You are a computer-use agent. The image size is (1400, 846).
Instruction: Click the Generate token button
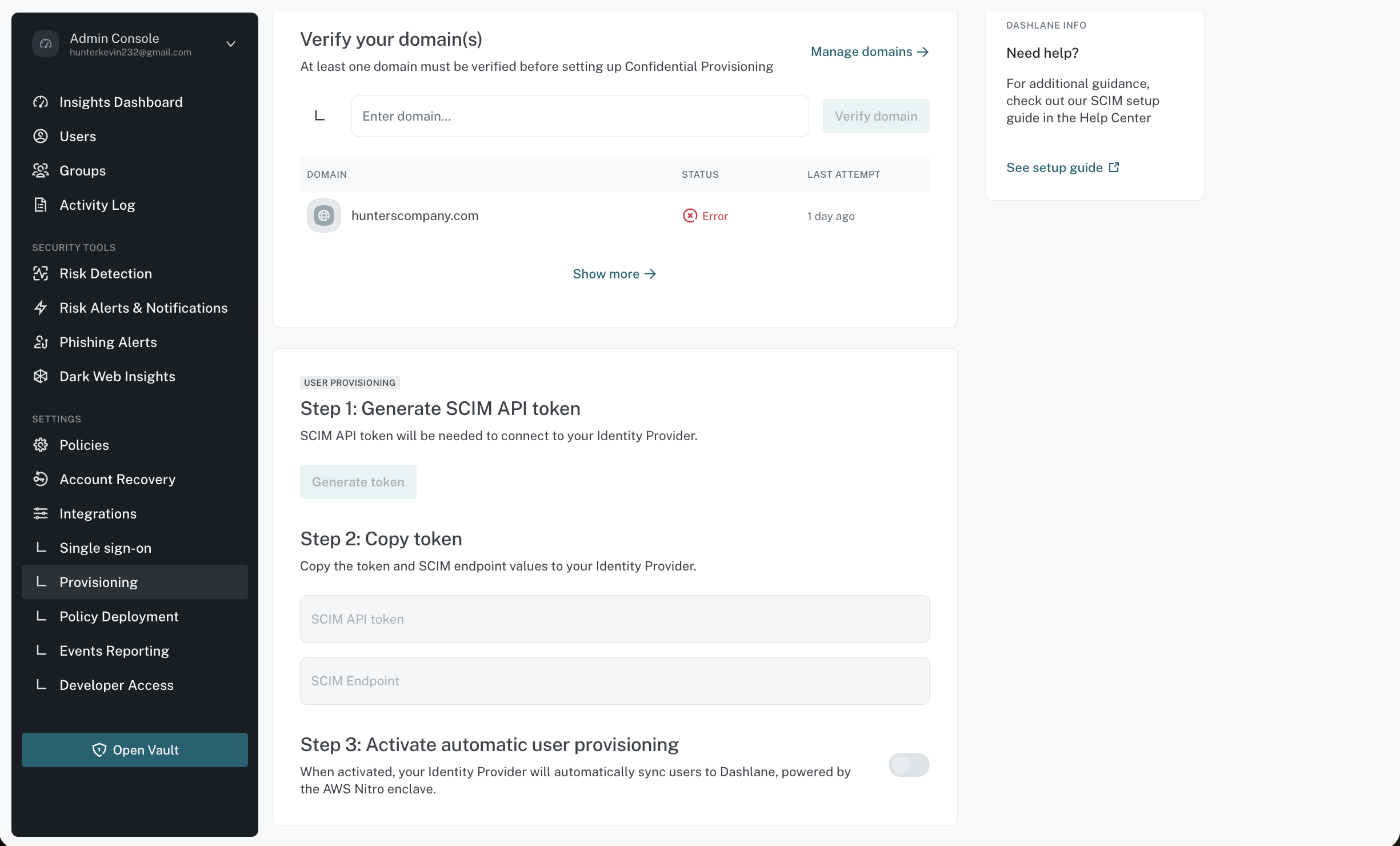[x=358, y=482]
